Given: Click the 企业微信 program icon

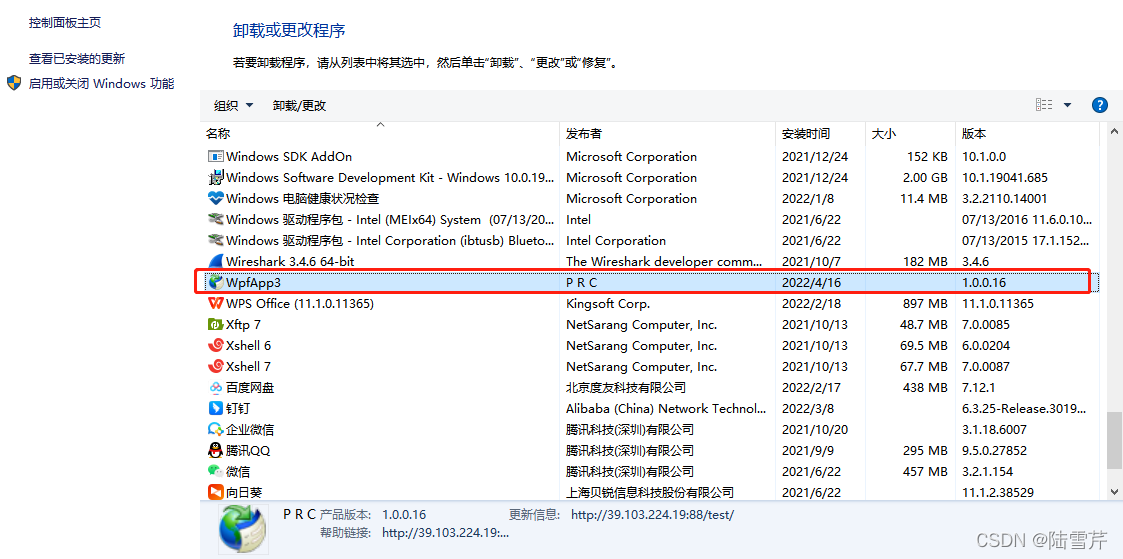Looking at the screenshot, I should tap(216, 429).
